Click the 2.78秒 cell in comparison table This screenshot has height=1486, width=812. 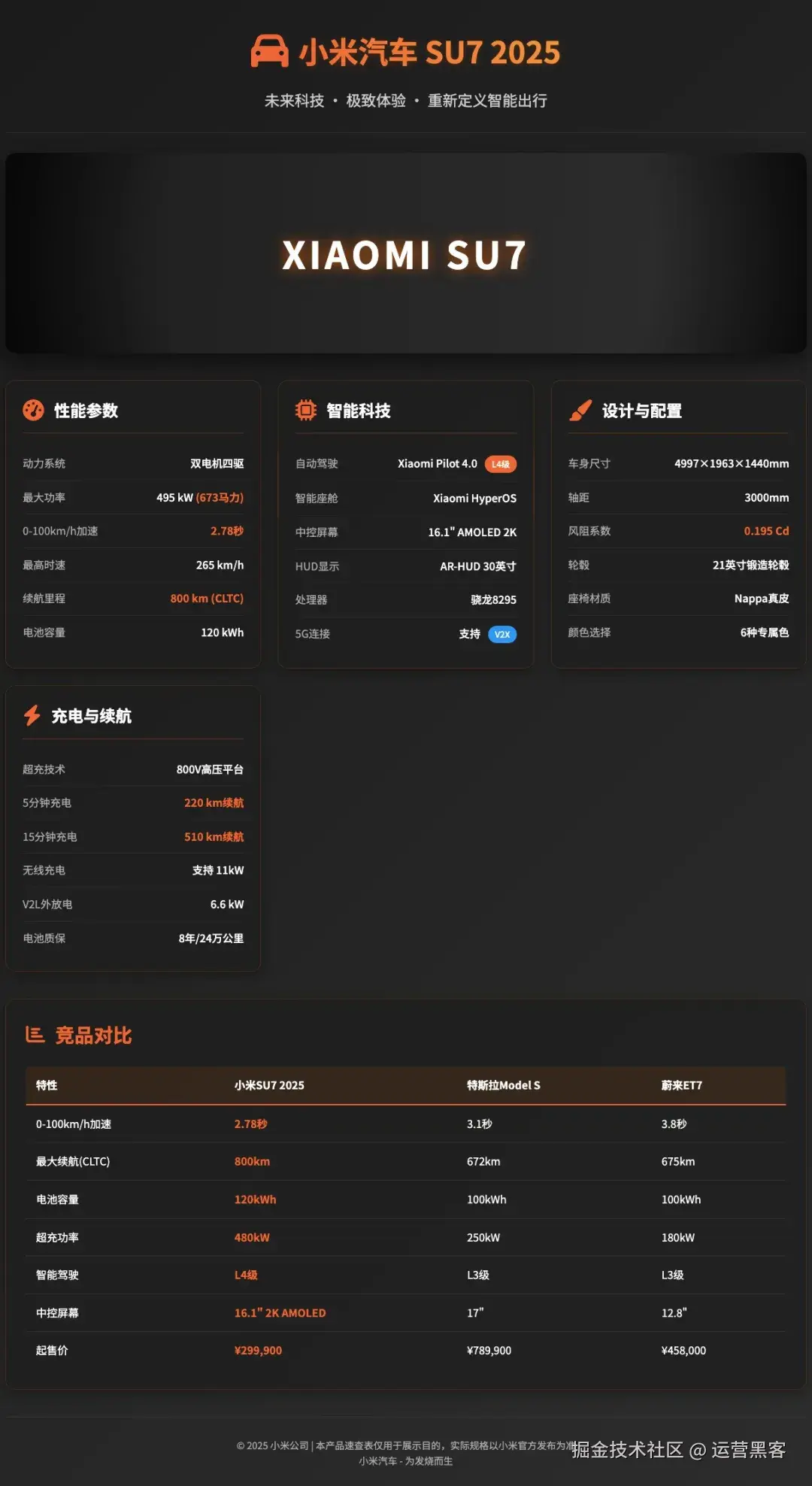(250, 1124)
